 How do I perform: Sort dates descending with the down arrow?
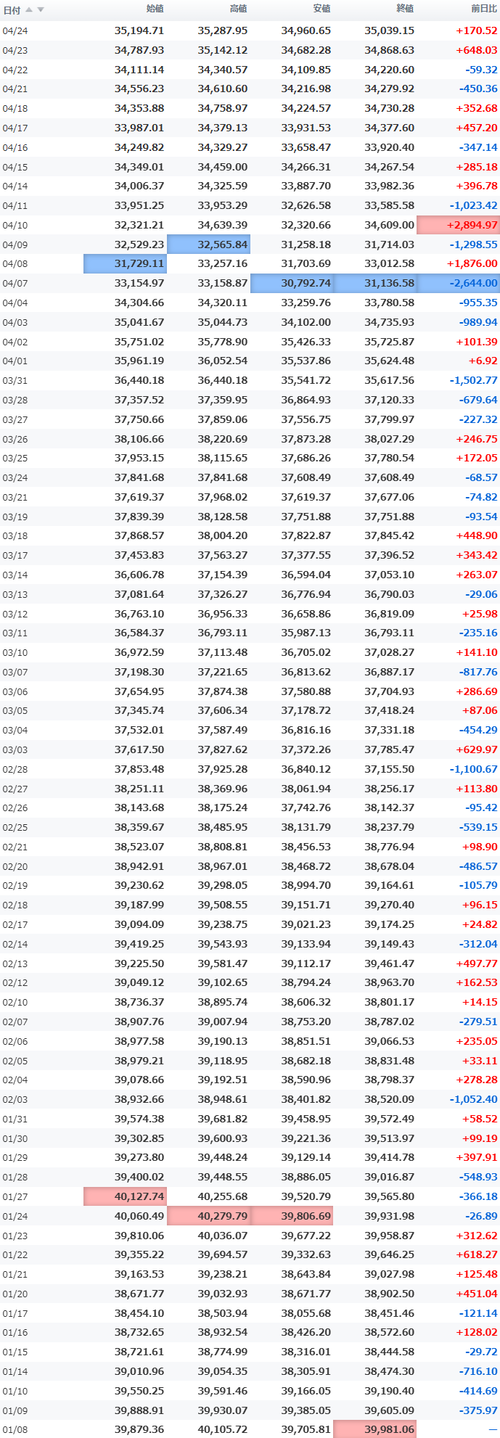coord(41,9)
